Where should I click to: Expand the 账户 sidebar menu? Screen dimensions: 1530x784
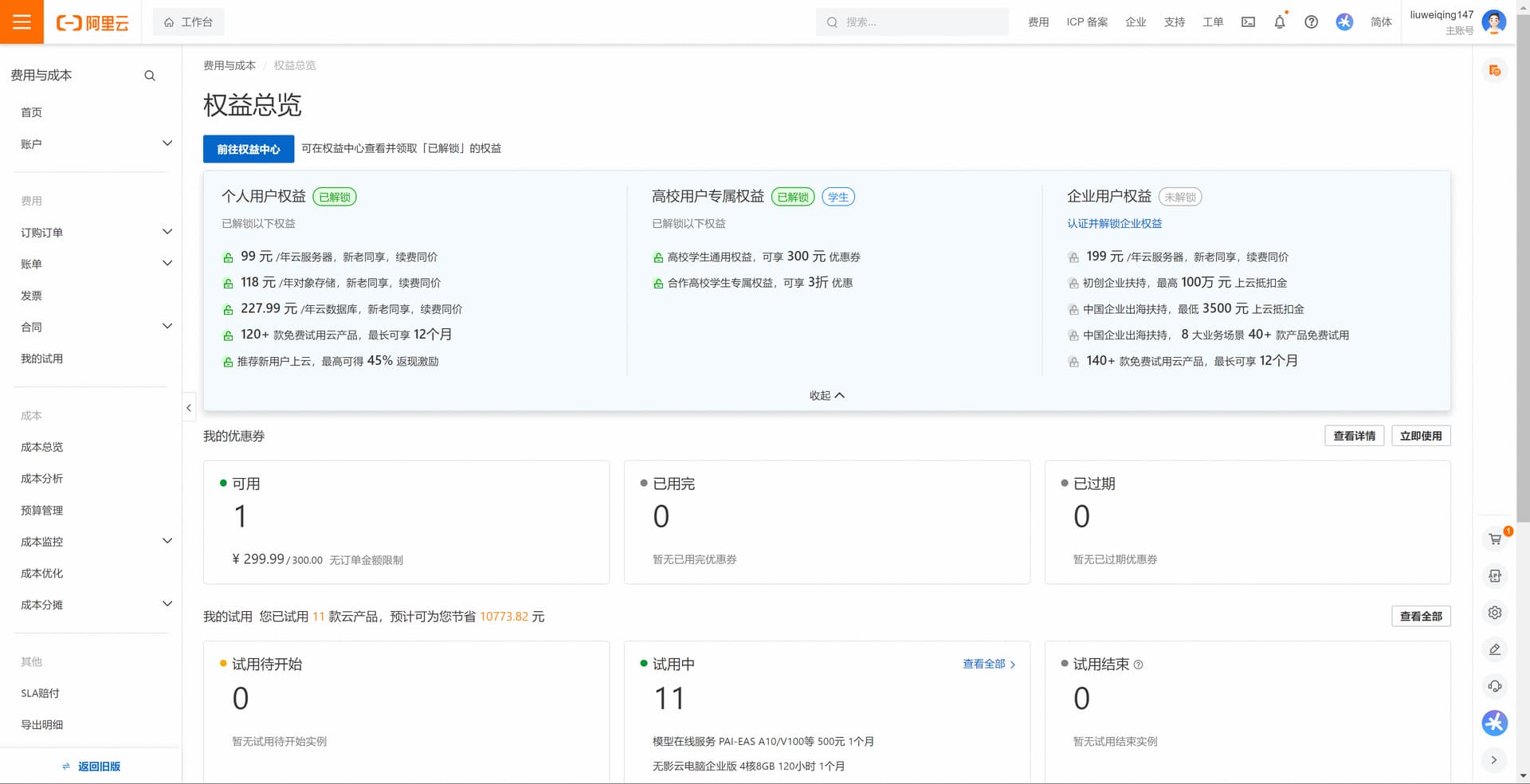[x=94, y=144]
